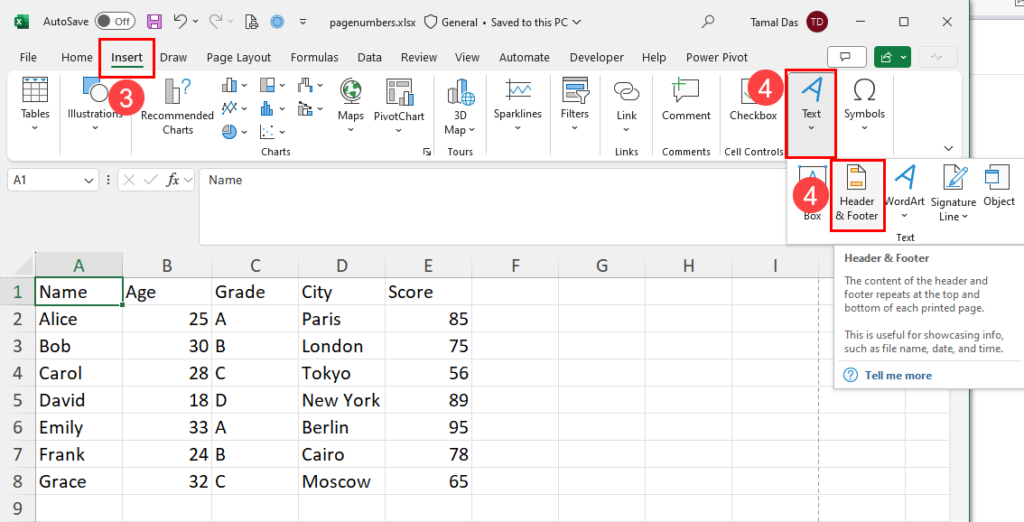This screenshot has height=522, width=1024.
Task: Click the sensitivity shield General label
Action: point(451,22)
